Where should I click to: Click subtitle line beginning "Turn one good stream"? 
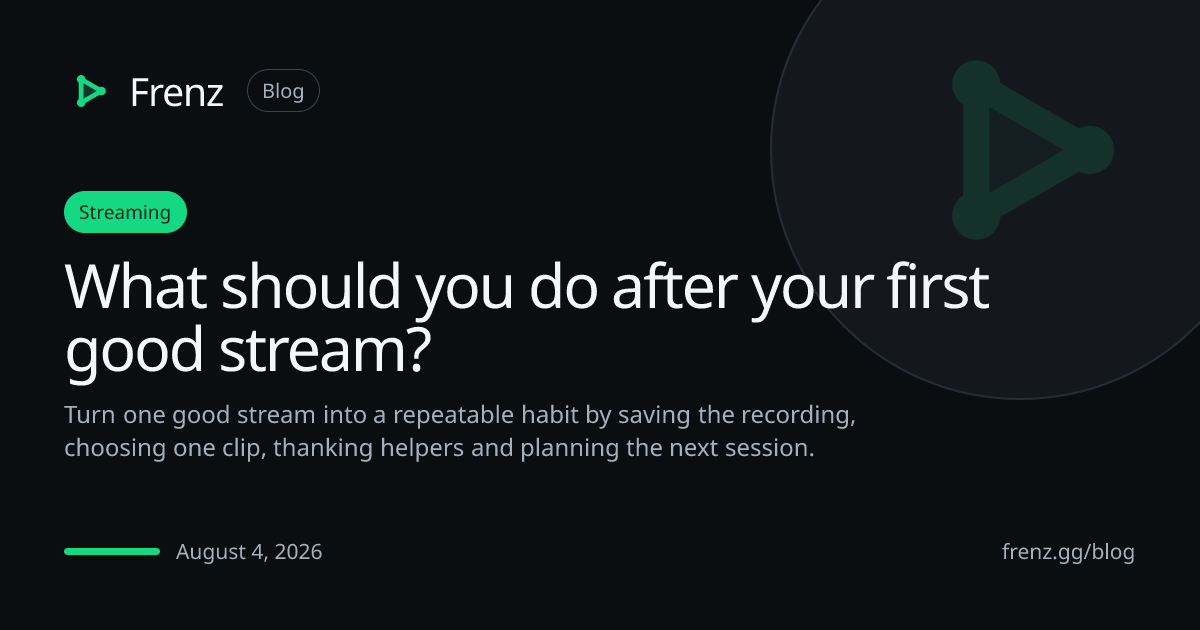460,414
